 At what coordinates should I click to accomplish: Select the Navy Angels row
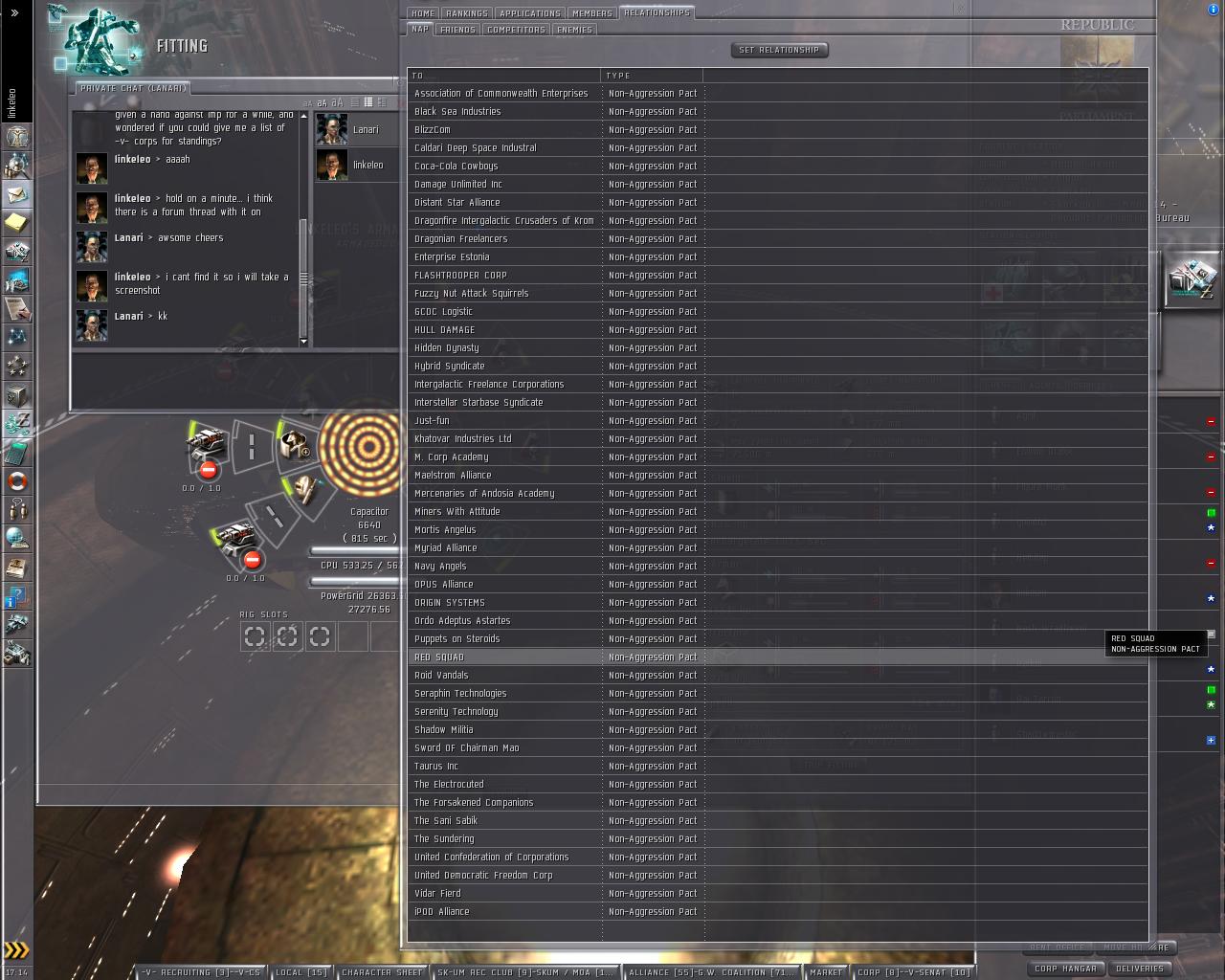(777, 567)
